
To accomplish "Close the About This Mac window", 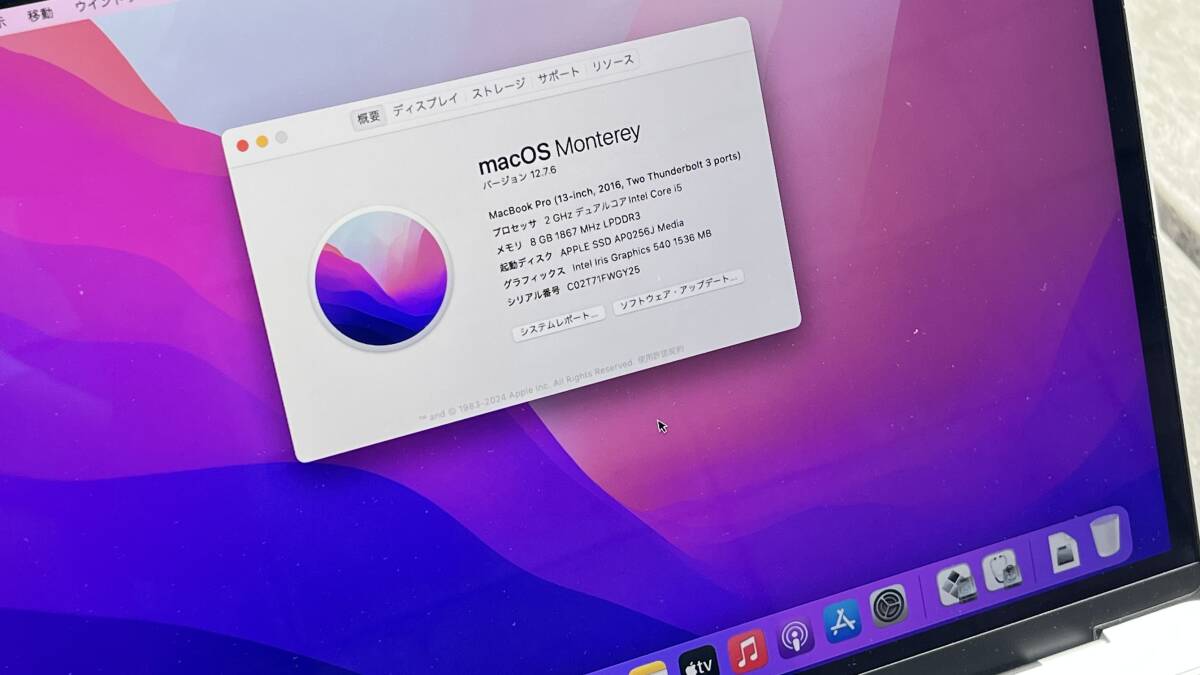I will 242,146.
